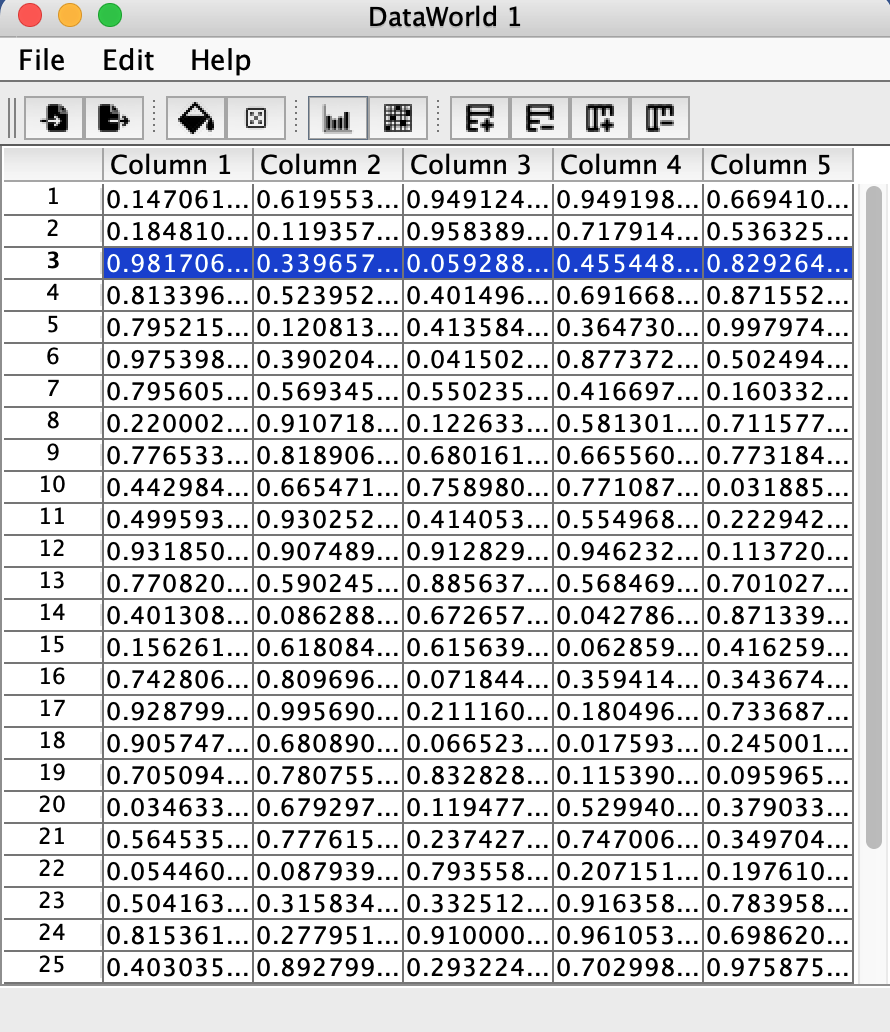Viewport: 890px width, 1032px height.
Task: Click the export data toolbar icon
Action: pos(114,118)
